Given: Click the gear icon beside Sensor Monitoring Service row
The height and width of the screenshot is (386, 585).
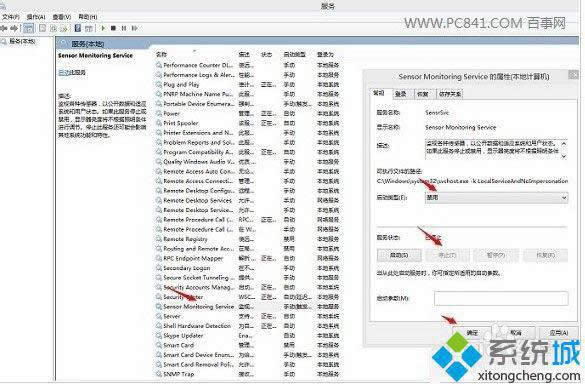Looking at the screenshot, I should tap(159, 307).
